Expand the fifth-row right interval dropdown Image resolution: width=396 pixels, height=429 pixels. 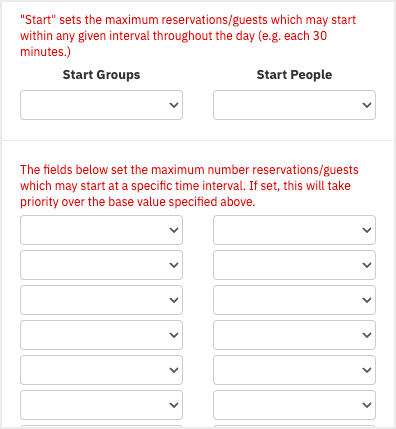coord(294,370)
